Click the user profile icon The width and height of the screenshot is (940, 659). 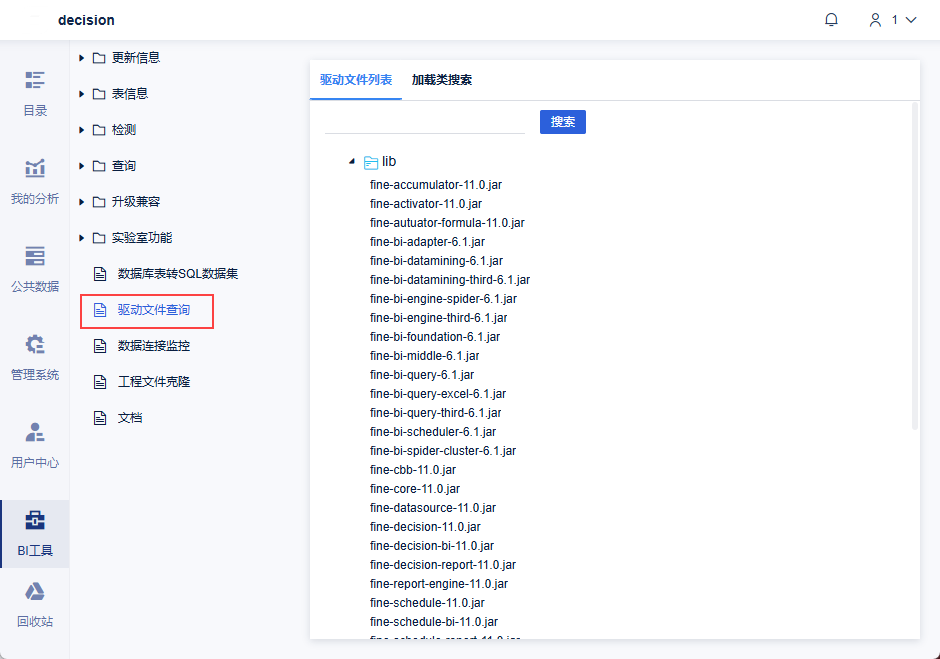[x=875, y=20]
